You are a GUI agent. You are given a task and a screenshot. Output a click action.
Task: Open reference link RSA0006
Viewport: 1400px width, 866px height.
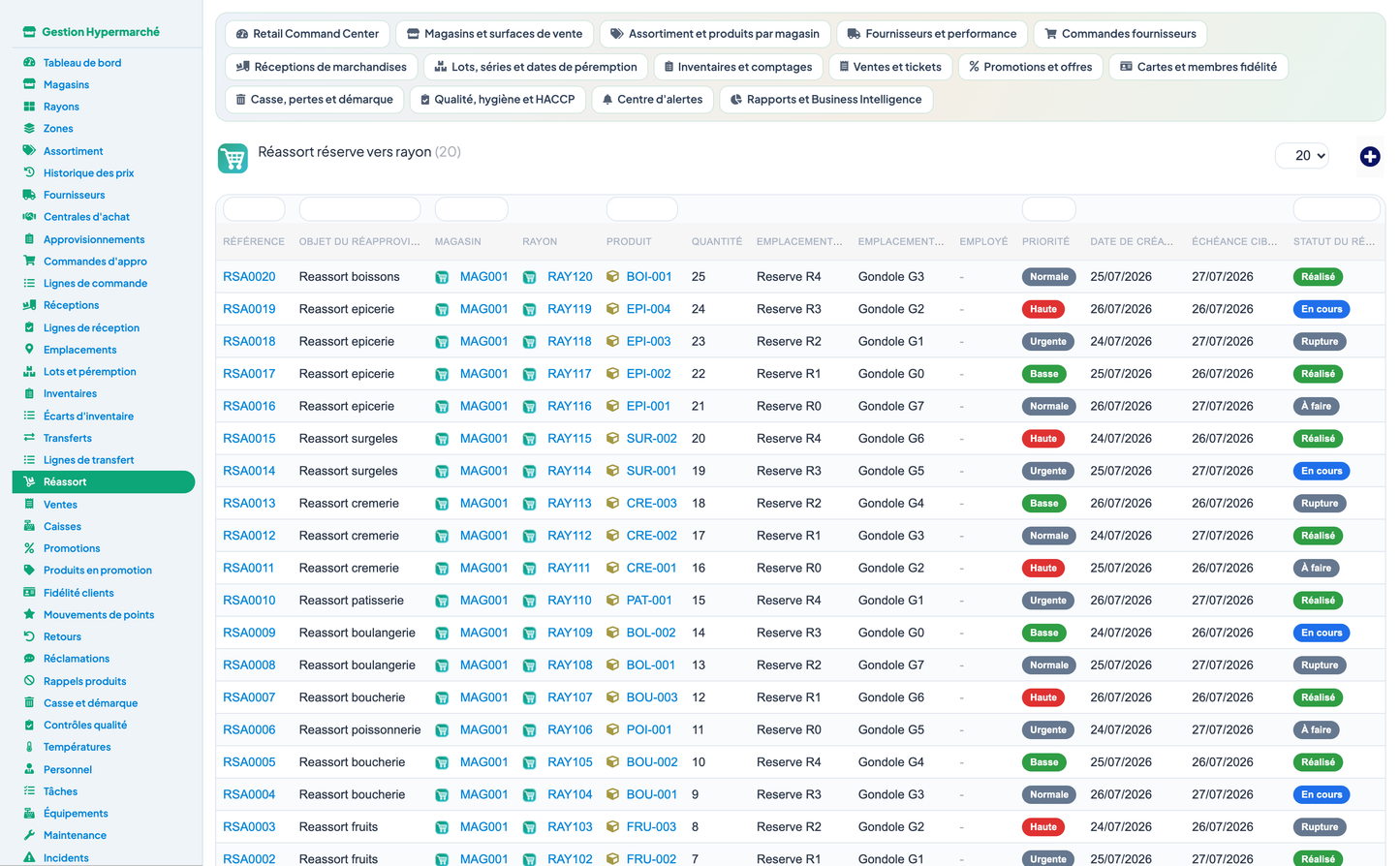click(x=249, y=730)
